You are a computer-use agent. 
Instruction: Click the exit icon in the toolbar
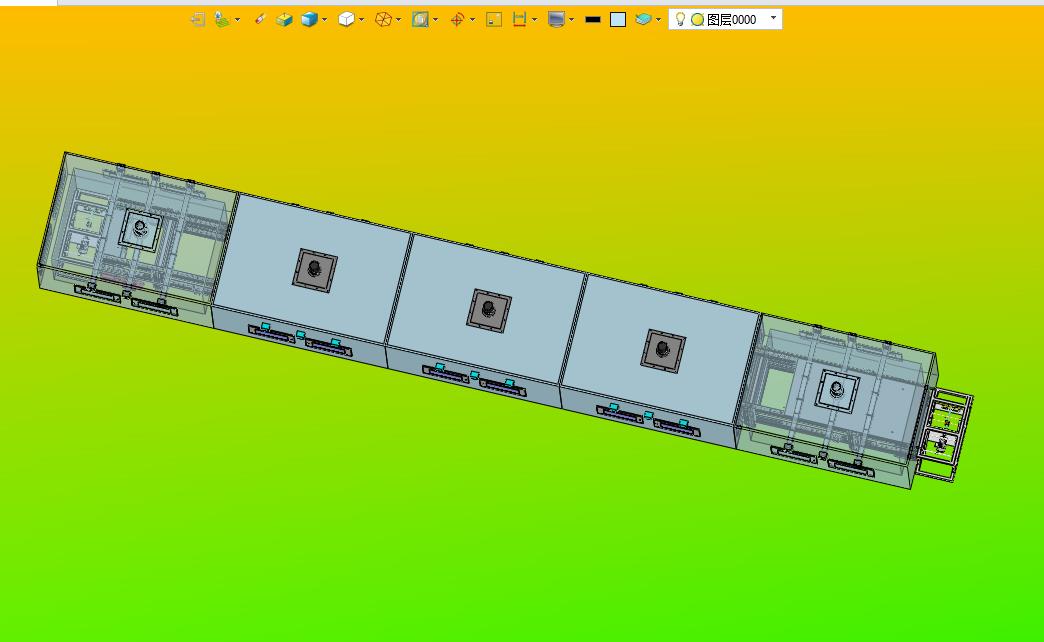pos(197,20)
